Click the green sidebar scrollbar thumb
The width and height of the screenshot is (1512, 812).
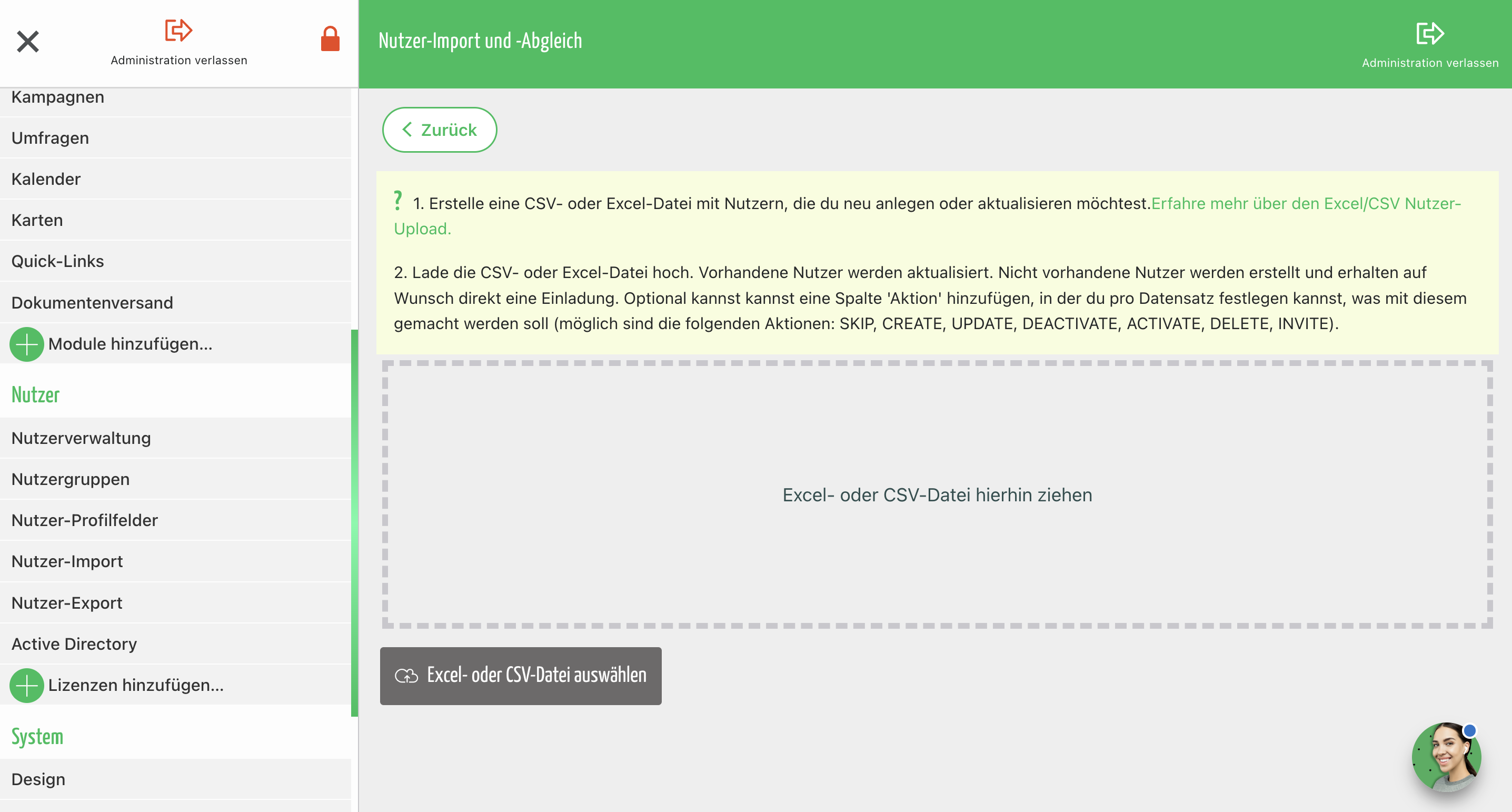(x=354, y=522)
